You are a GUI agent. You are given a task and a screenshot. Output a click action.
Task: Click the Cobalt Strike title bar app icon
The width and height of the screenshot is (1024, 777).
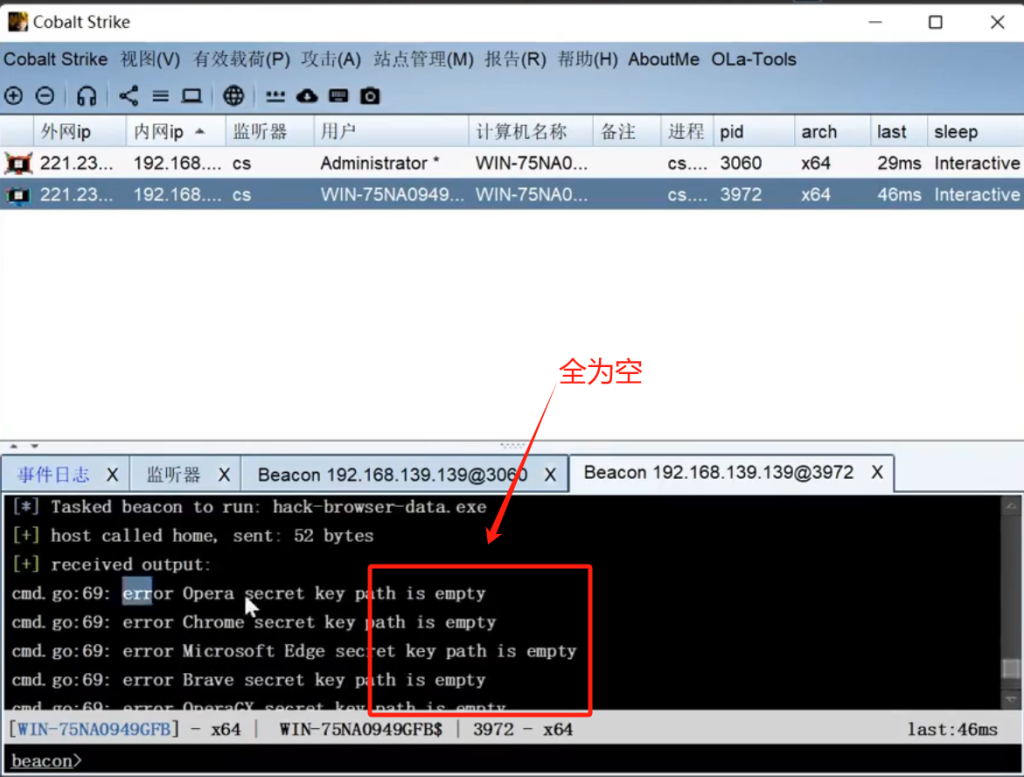click(18, 22)
